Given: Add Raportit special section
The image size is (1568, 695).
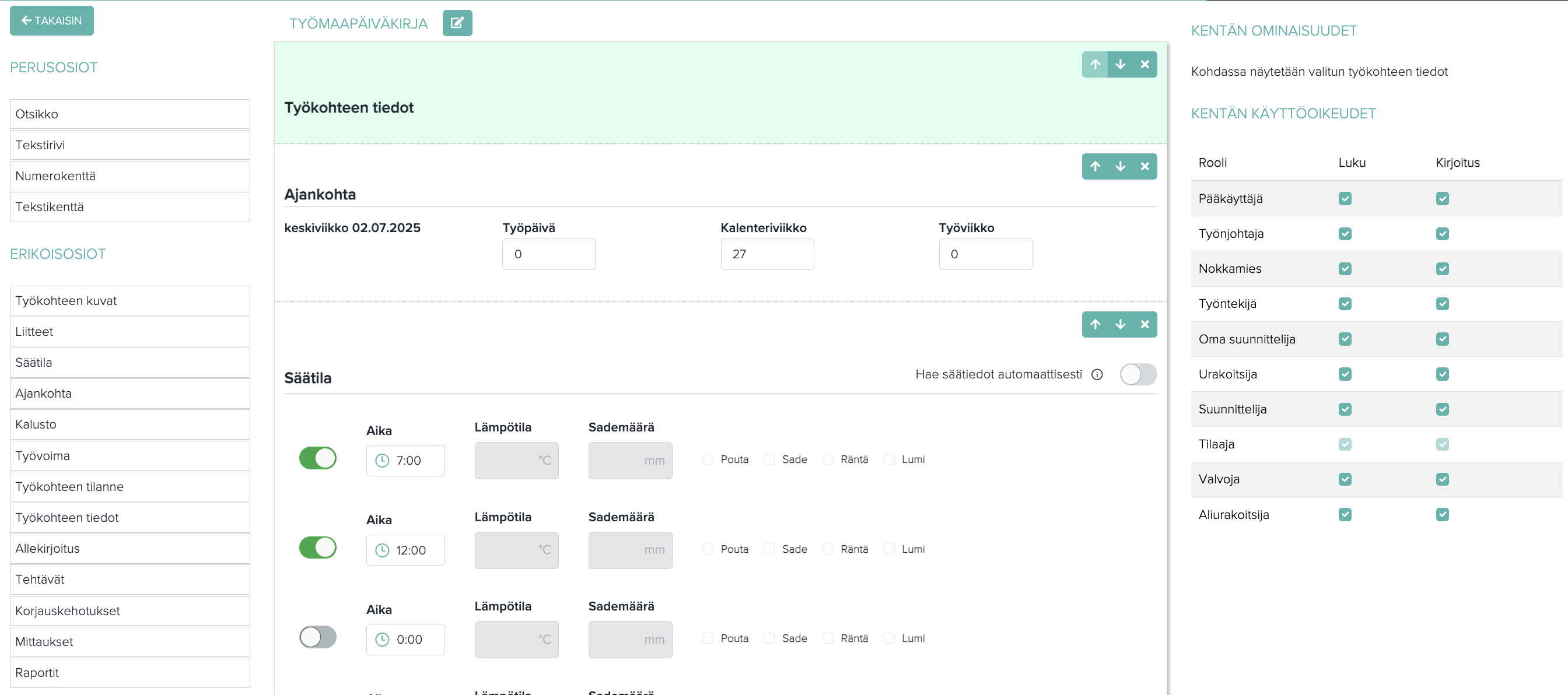Looking at the screenshot, I should click(x=129, y=673).
